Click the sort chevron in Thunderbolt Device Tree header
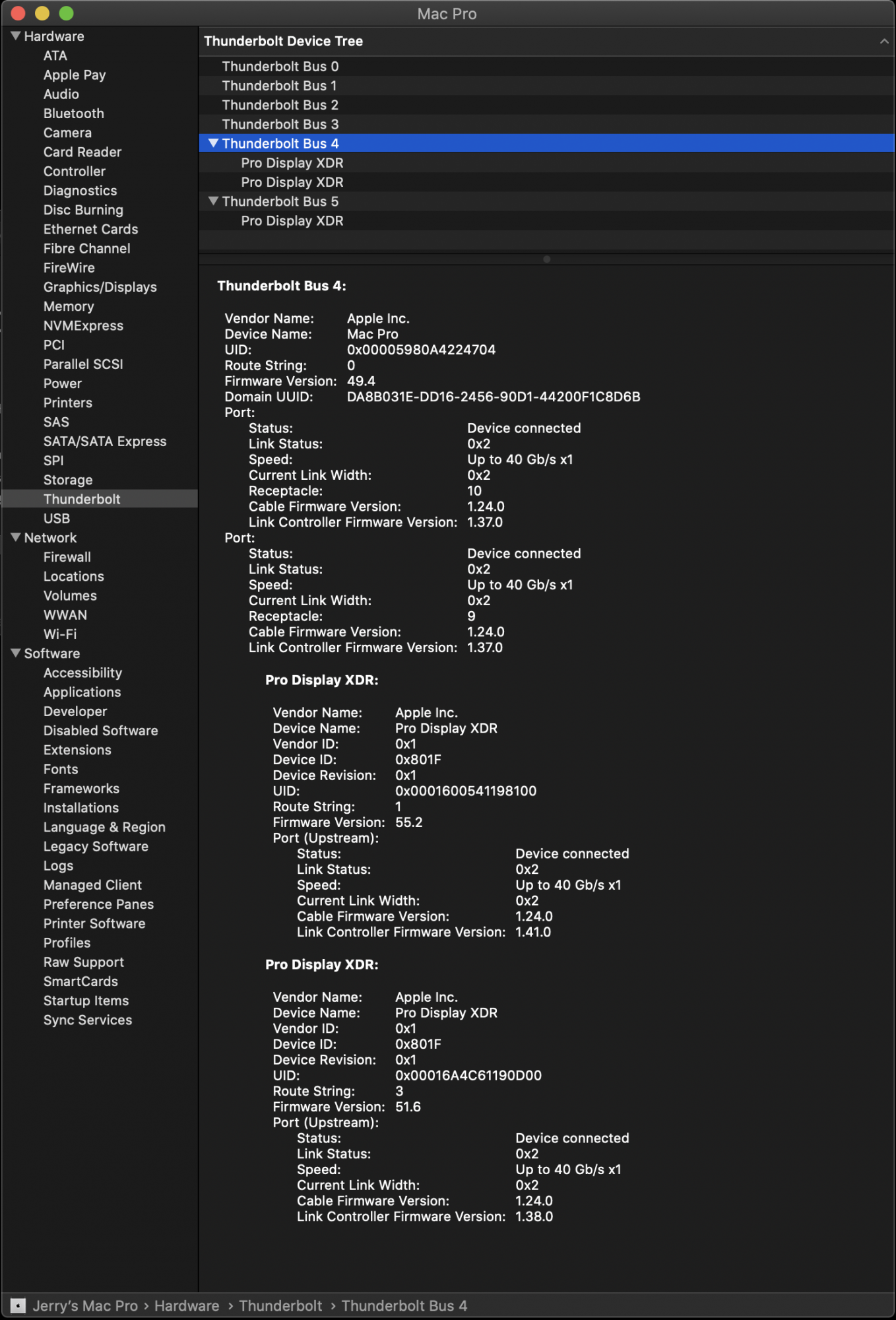Image resolution: width=896 pixels, height=1320 pixels. click(883, 41)
